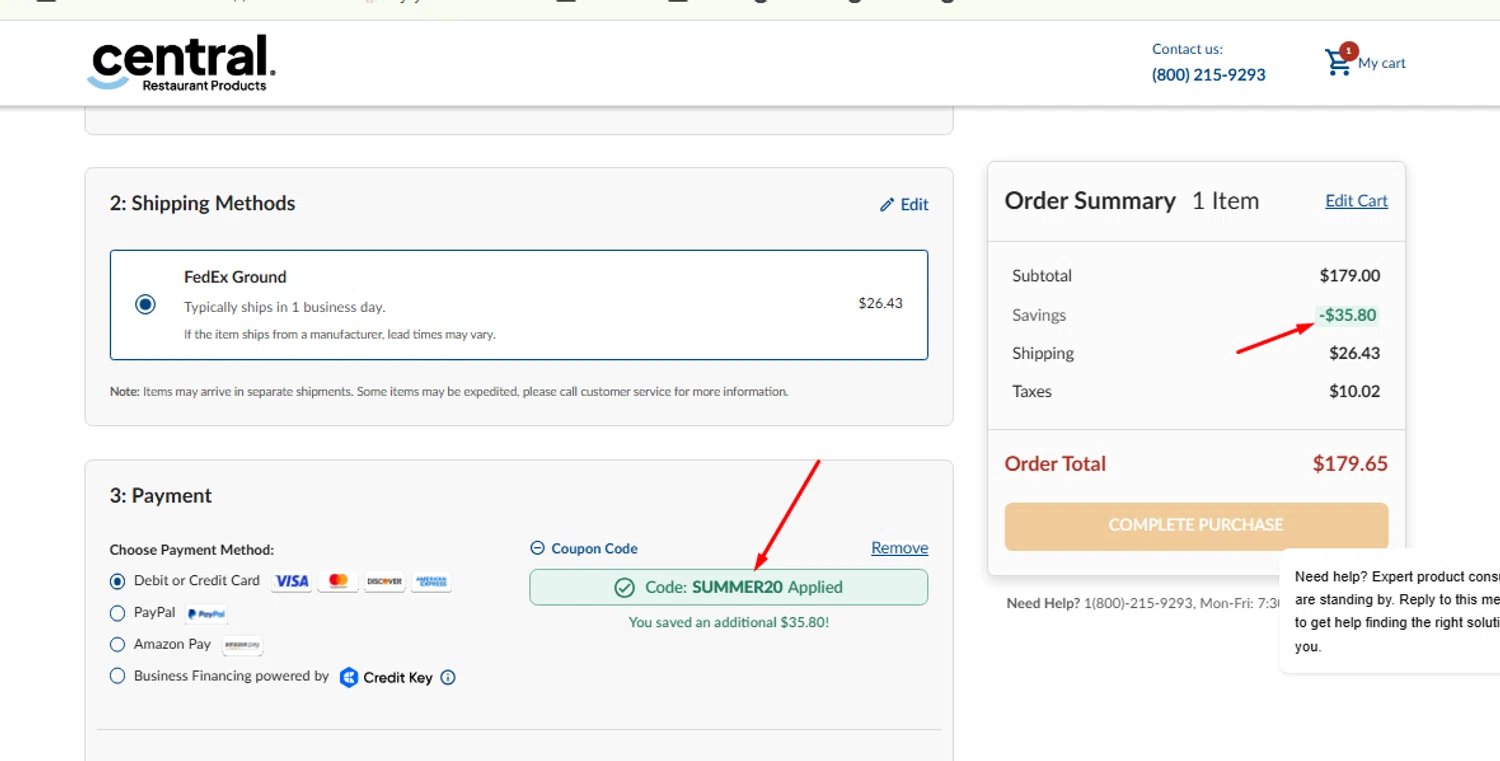This screenshot has height=761, width=1500.
Task: Click the '3: Payment' section heading
Action: point(161,496)
